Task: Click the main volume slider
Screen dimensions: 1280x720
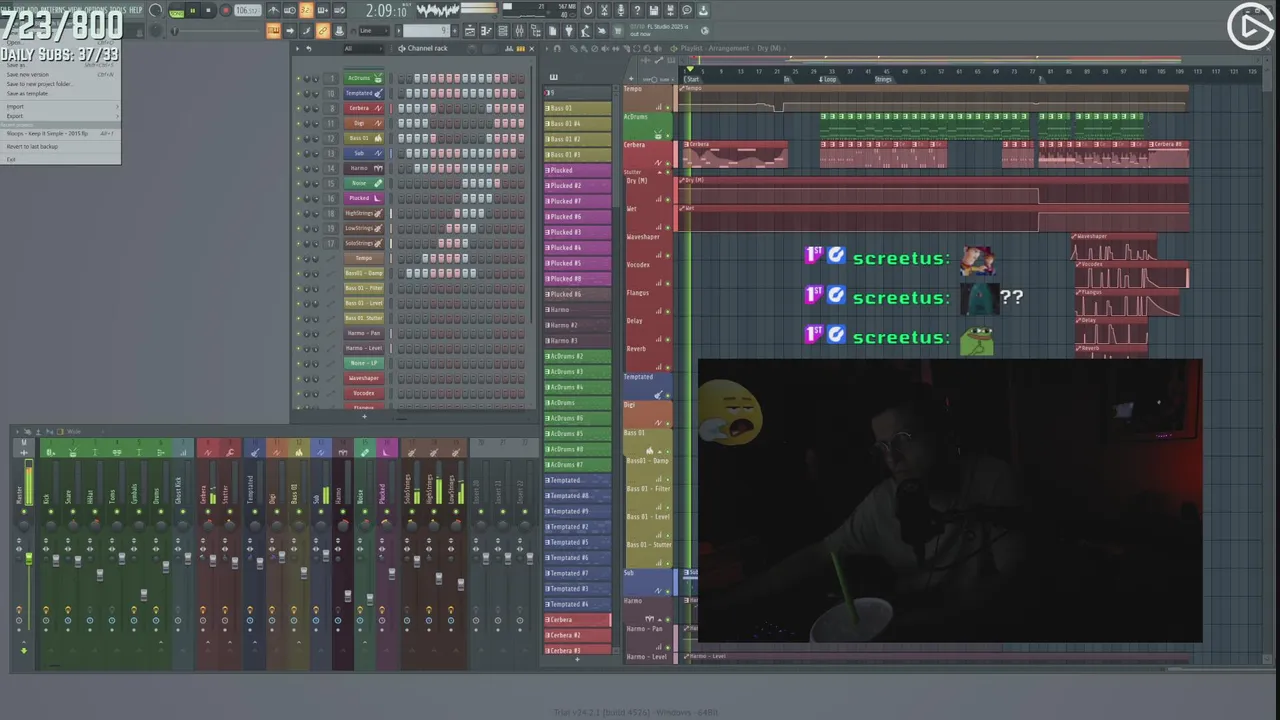Action: pyautogui.click(x=156, y=11)
